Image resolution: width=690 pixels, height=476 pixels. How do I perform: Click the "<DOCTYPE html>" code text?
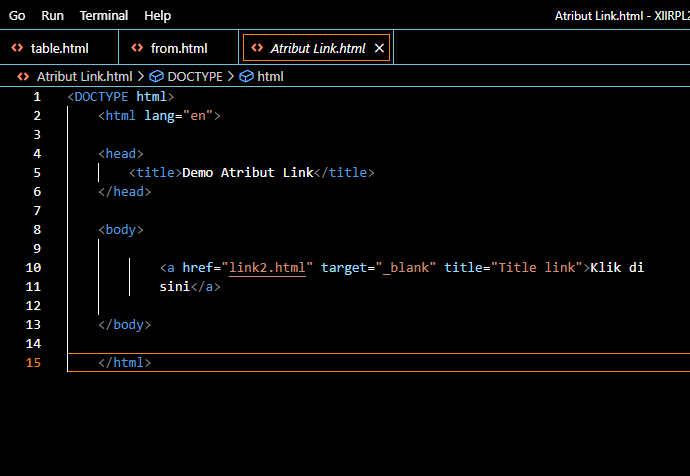[x=121, y=97]
